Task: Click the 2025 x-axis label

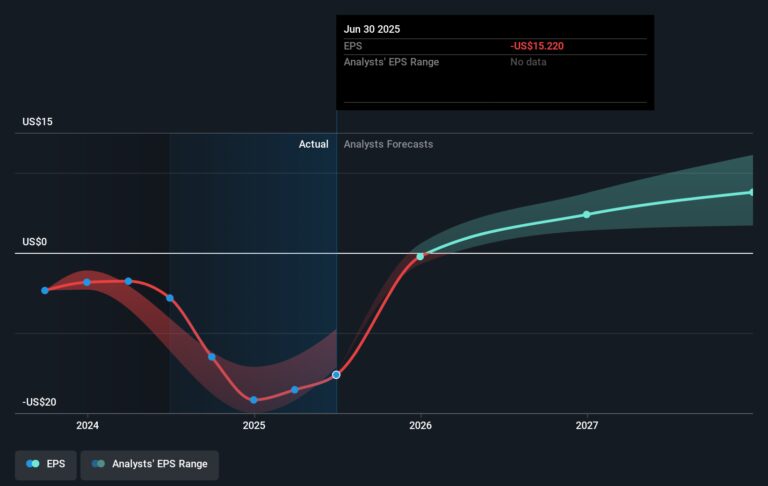Action: tap(254, 425)
